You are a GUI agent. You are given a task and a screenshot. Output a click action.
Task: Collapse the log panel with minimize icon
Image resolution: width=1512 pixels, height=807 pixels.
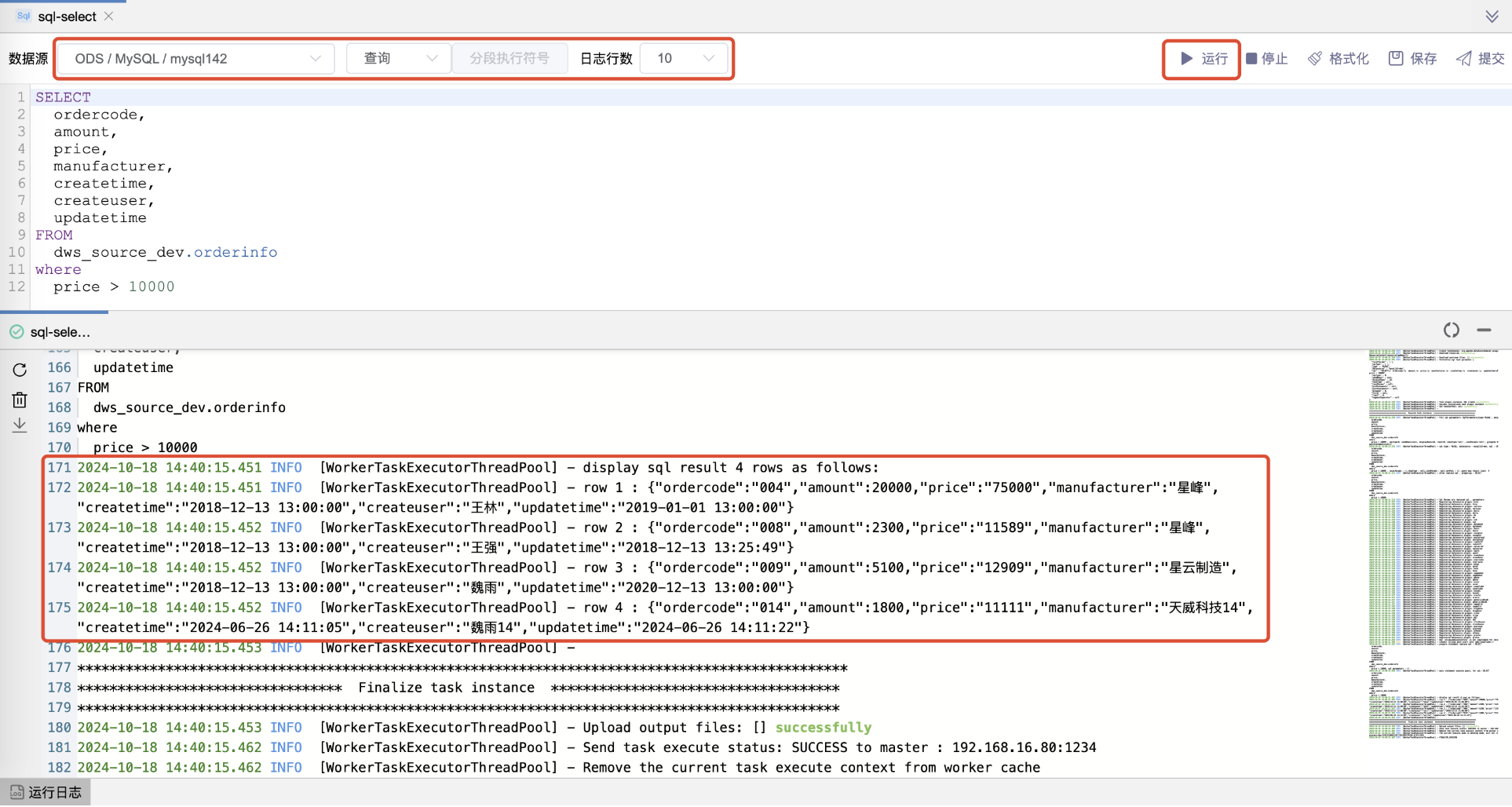pyautogui.click(x=1485, y=330)
